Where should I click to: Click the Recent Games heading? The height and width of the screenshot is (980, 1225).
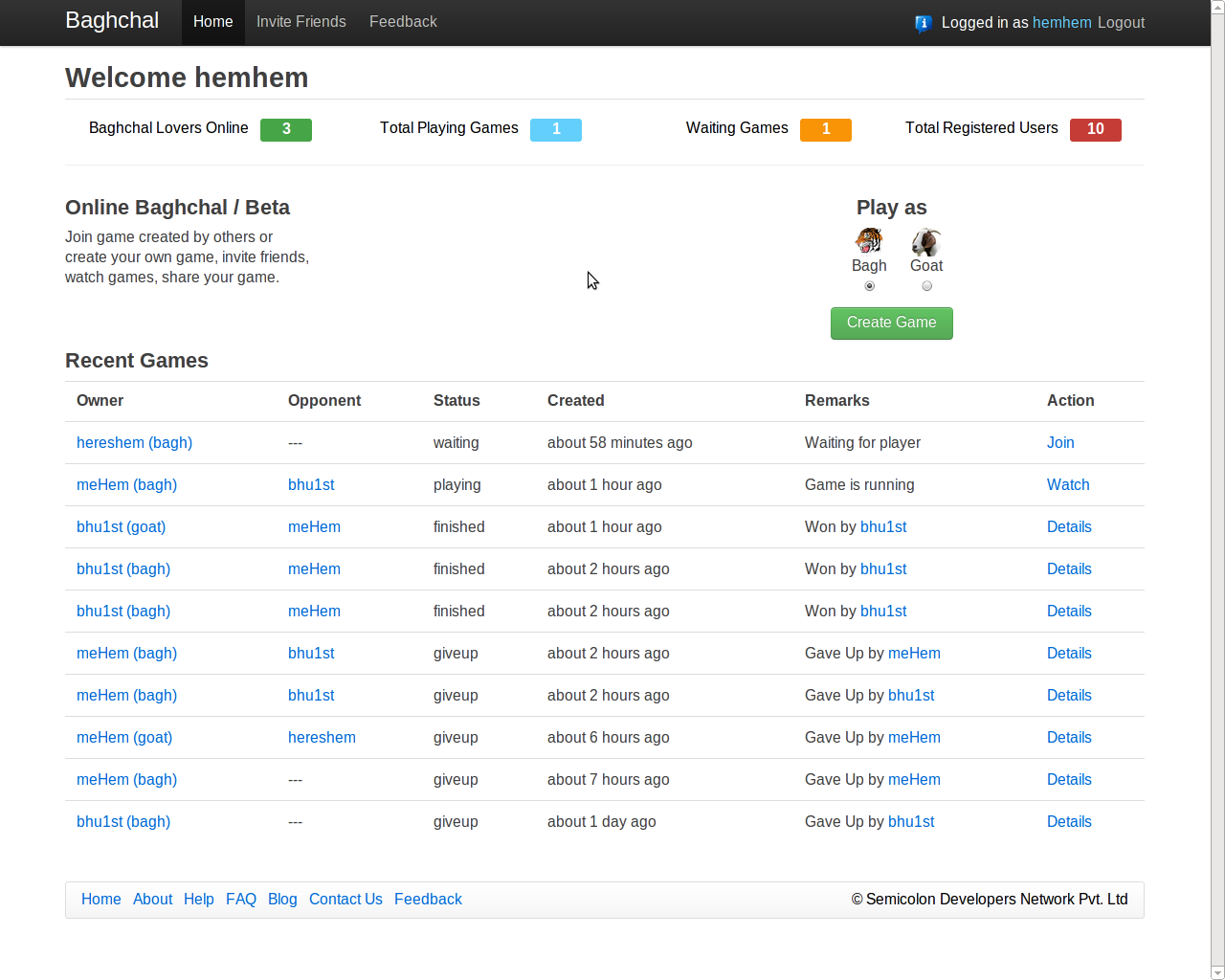click(137, 361)
